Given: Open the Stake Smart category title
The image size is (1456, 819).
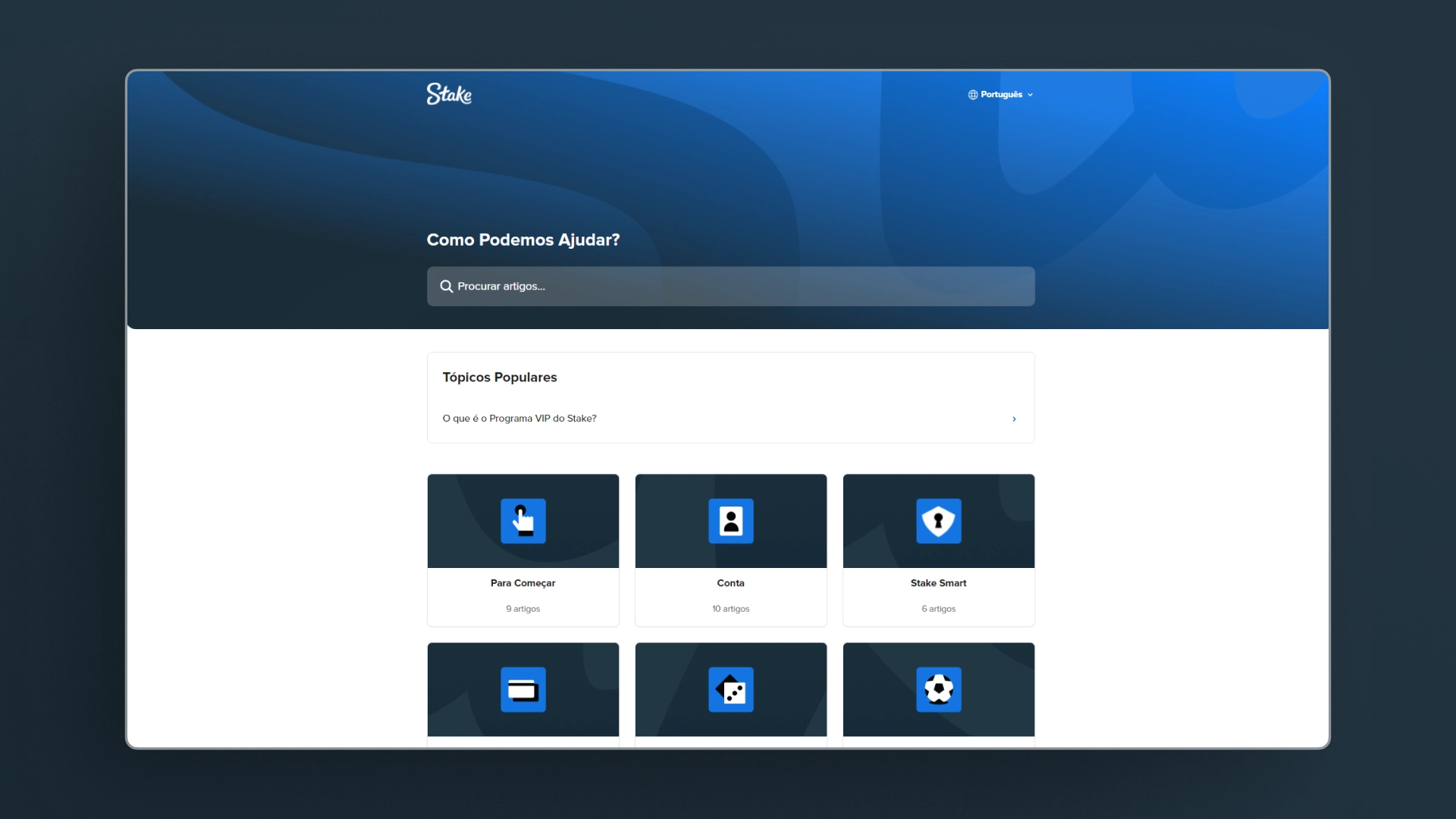Looking at the screenshot, I should (x=939, y=583).
